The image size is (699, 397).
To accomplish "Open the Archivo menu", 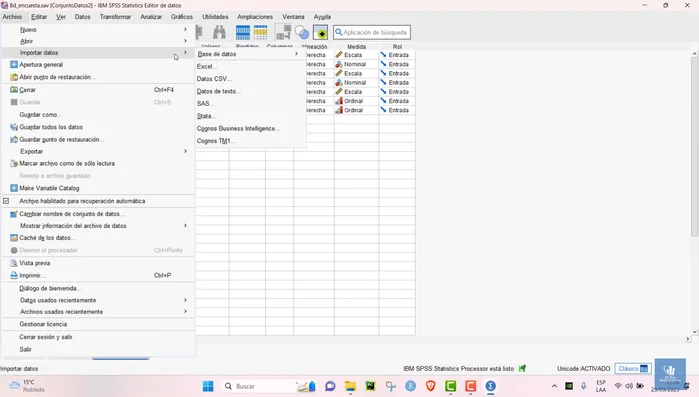I will [12, 16].
